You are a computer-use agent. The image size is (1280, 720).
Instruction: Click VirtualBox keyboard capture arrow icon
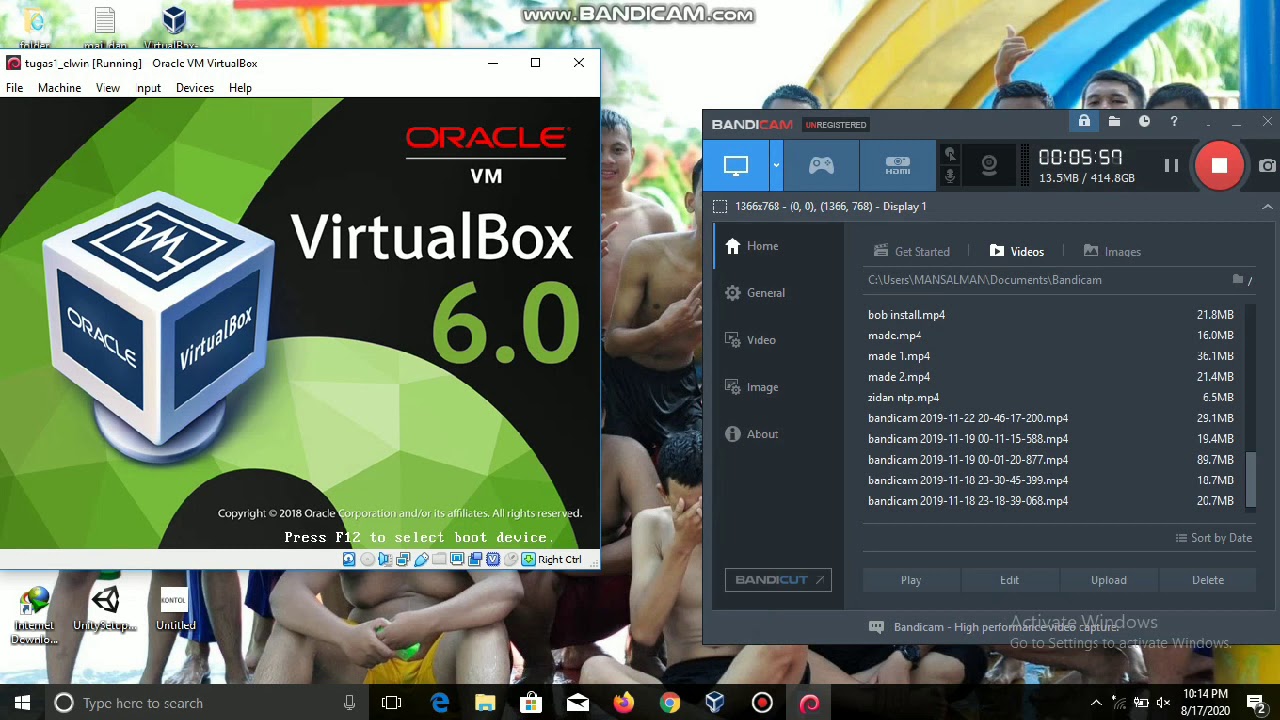(x=528, y=559)
